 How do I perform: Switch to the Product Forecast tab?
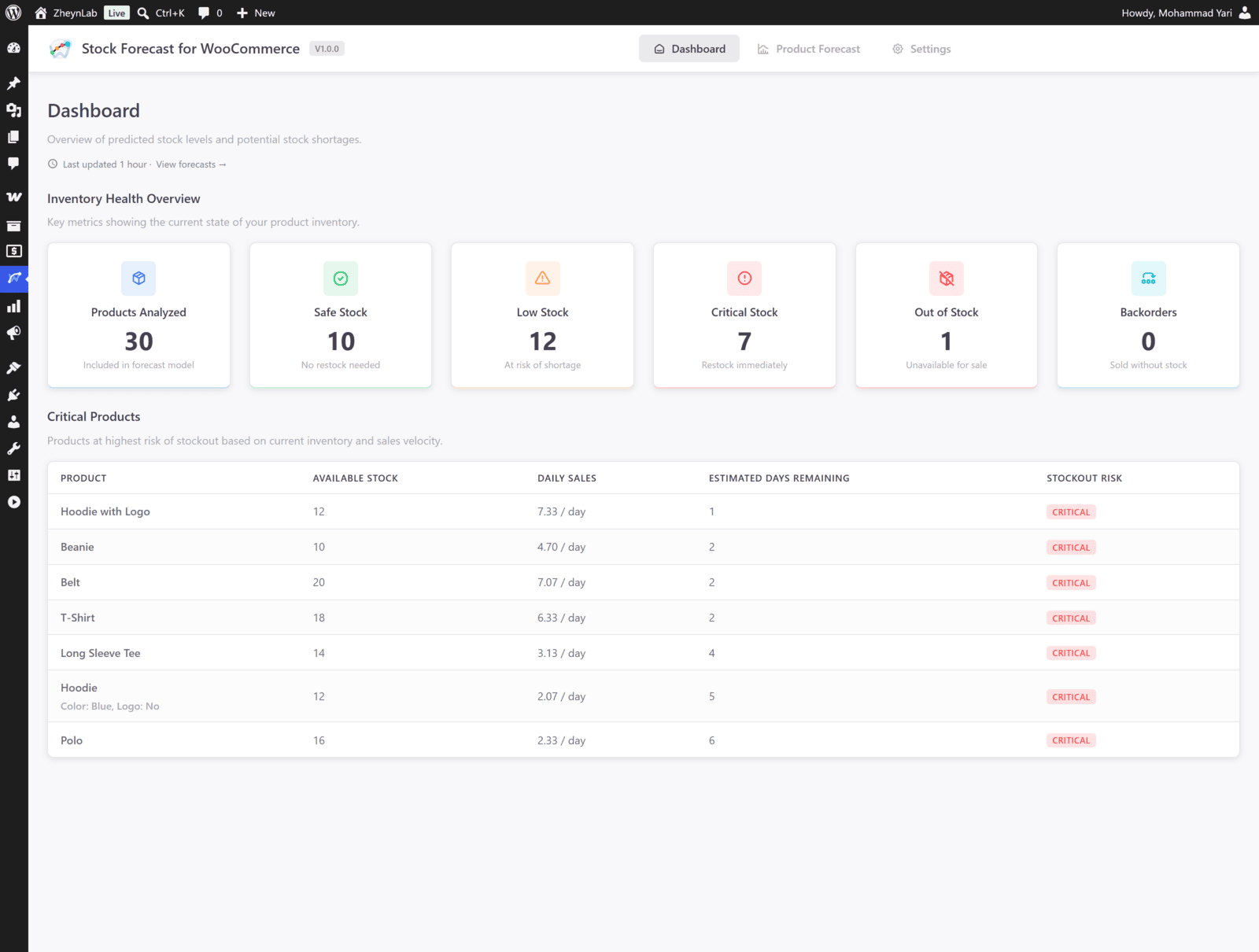pos(809,49)
